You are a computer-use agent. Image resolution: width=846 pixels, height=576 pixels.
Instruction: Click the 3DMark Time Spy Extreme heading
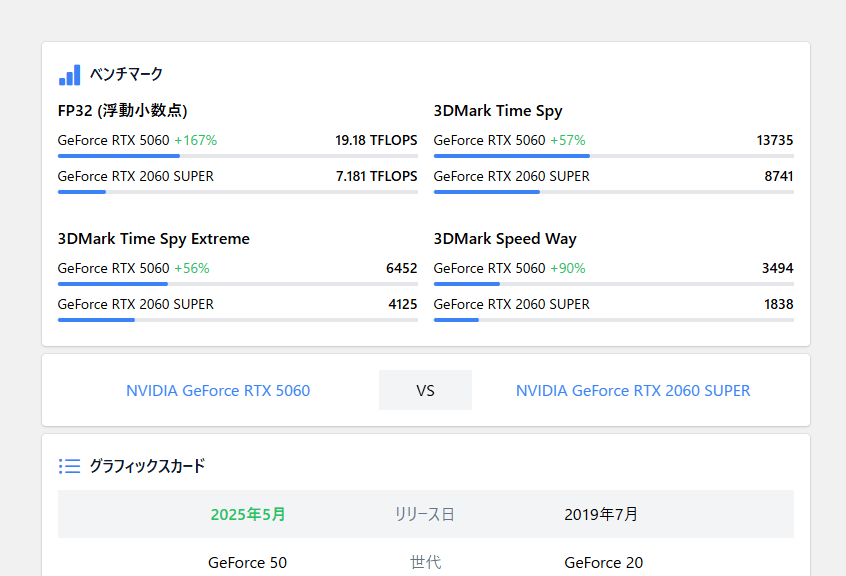coord(154,238)
